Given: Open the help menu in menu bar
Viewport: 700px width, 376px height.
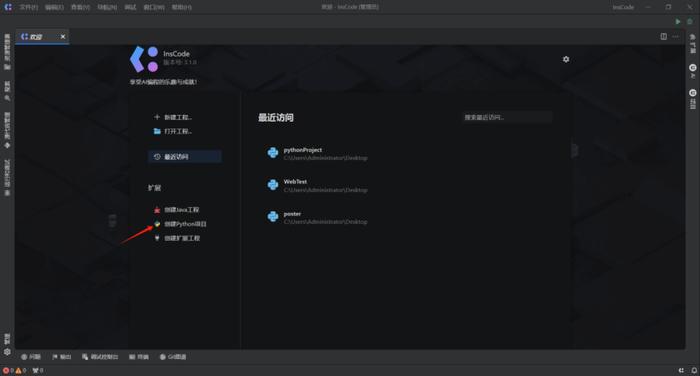Looking at the screenshot, I should point(182,7).
